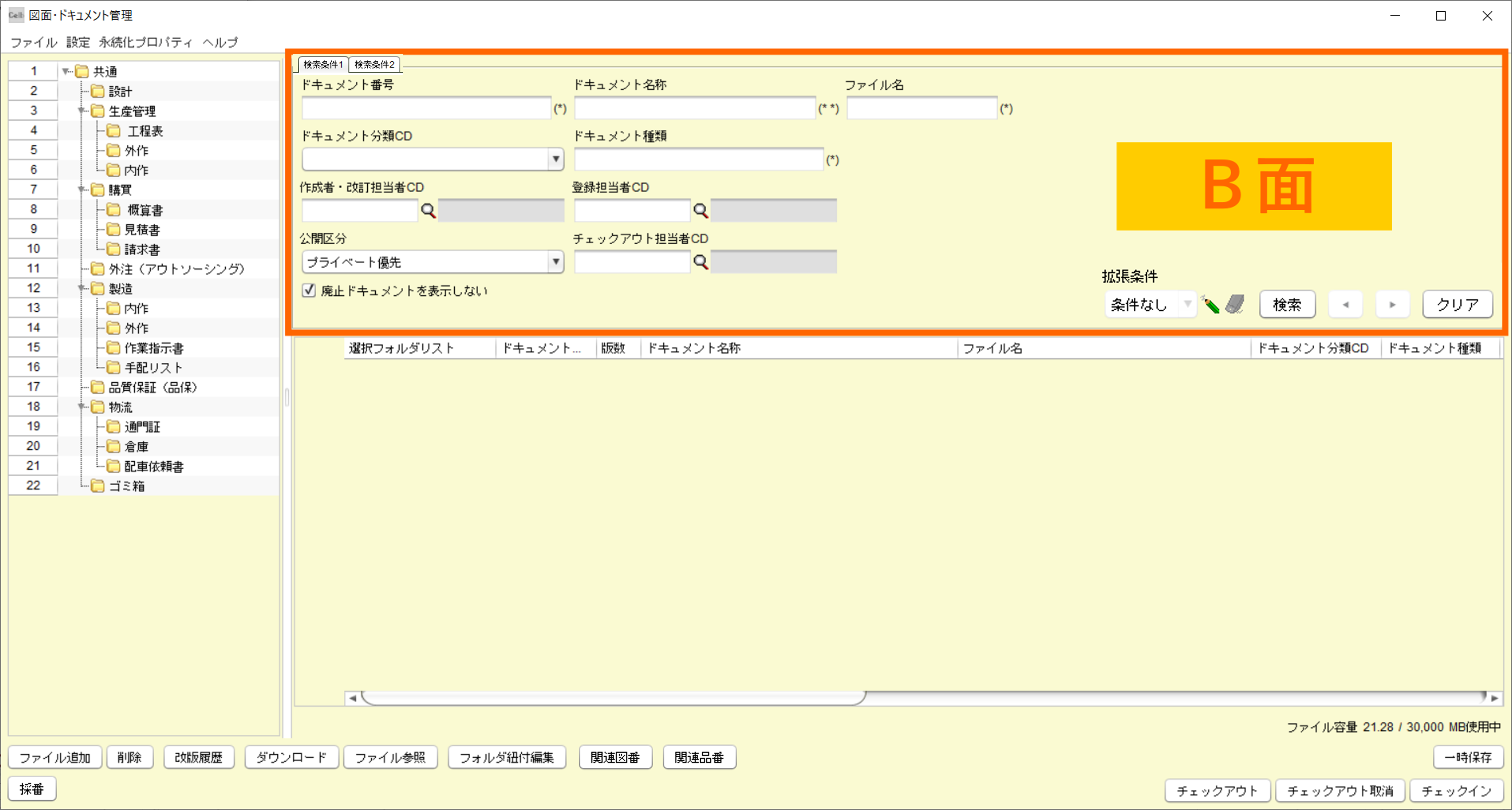
Task: Click the 関連図番 button
Action: [x=615, y=757]
